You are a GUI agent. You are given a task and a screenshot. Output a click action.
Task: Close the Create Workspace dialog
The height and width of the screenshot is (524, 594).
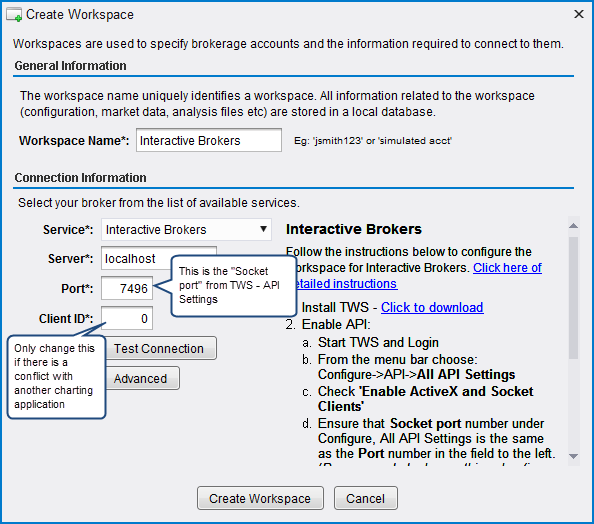pyautogui.click(x=578, y=14)
